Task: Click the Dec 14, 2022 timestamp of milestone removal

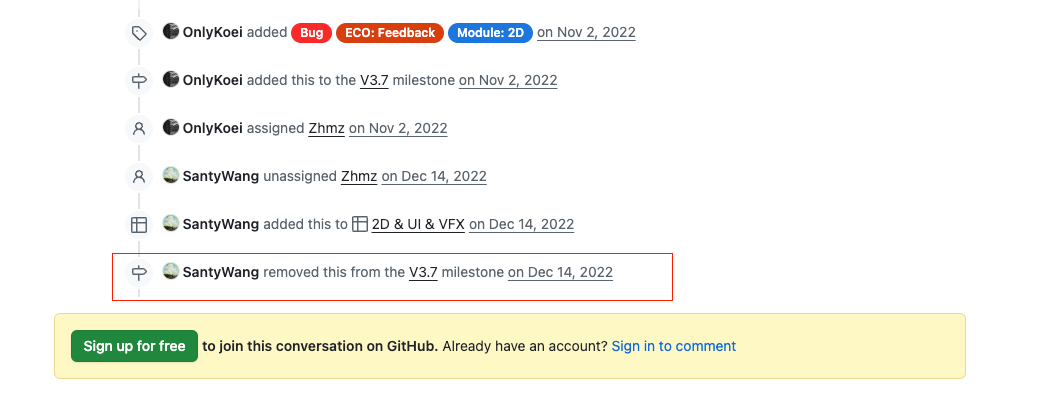Action: pyautogui.click(x=560, y=272)
